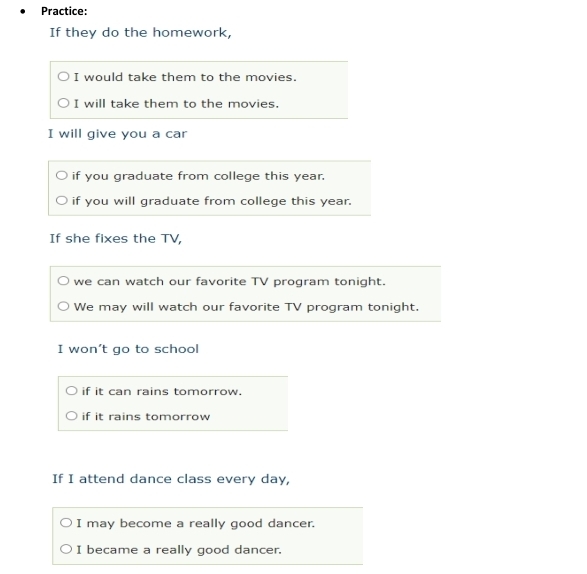Pick 'I became a really good dancer' radio
The width and height of the screenshot is (587, 574).
pyautogui.click(x=66, y=549)
